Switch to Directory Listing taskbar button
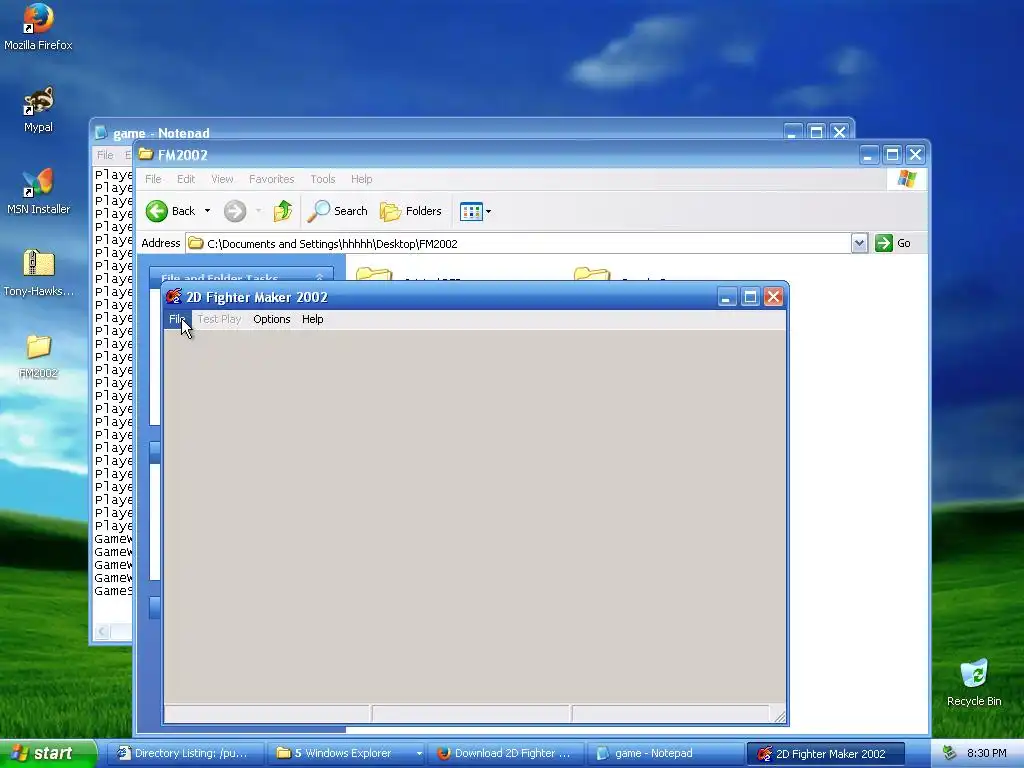The width and height of the screenshot is (1024, 768). tap(186, 754)
